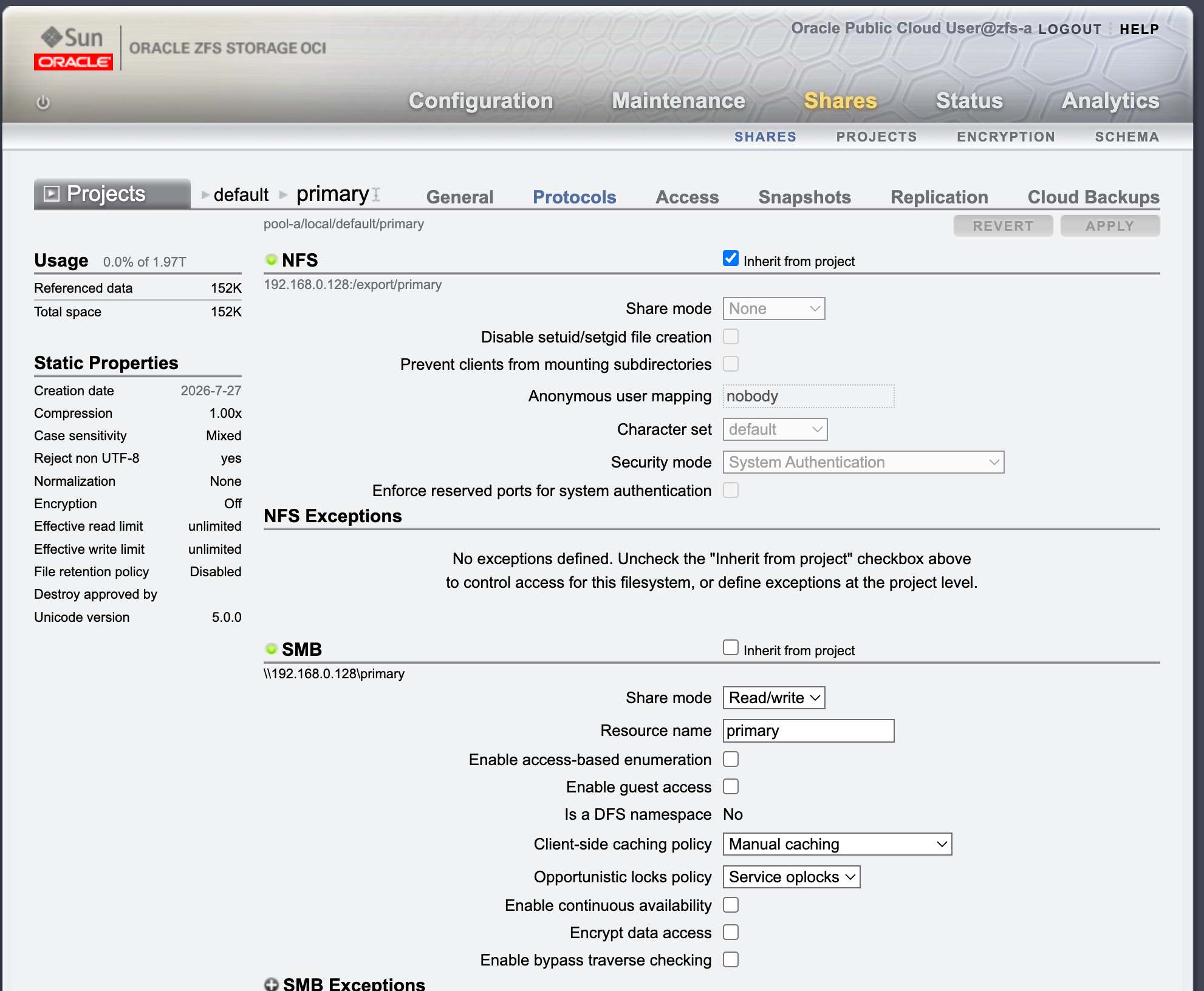Click the Compression value 1.00x

click(x=225, y=413)
